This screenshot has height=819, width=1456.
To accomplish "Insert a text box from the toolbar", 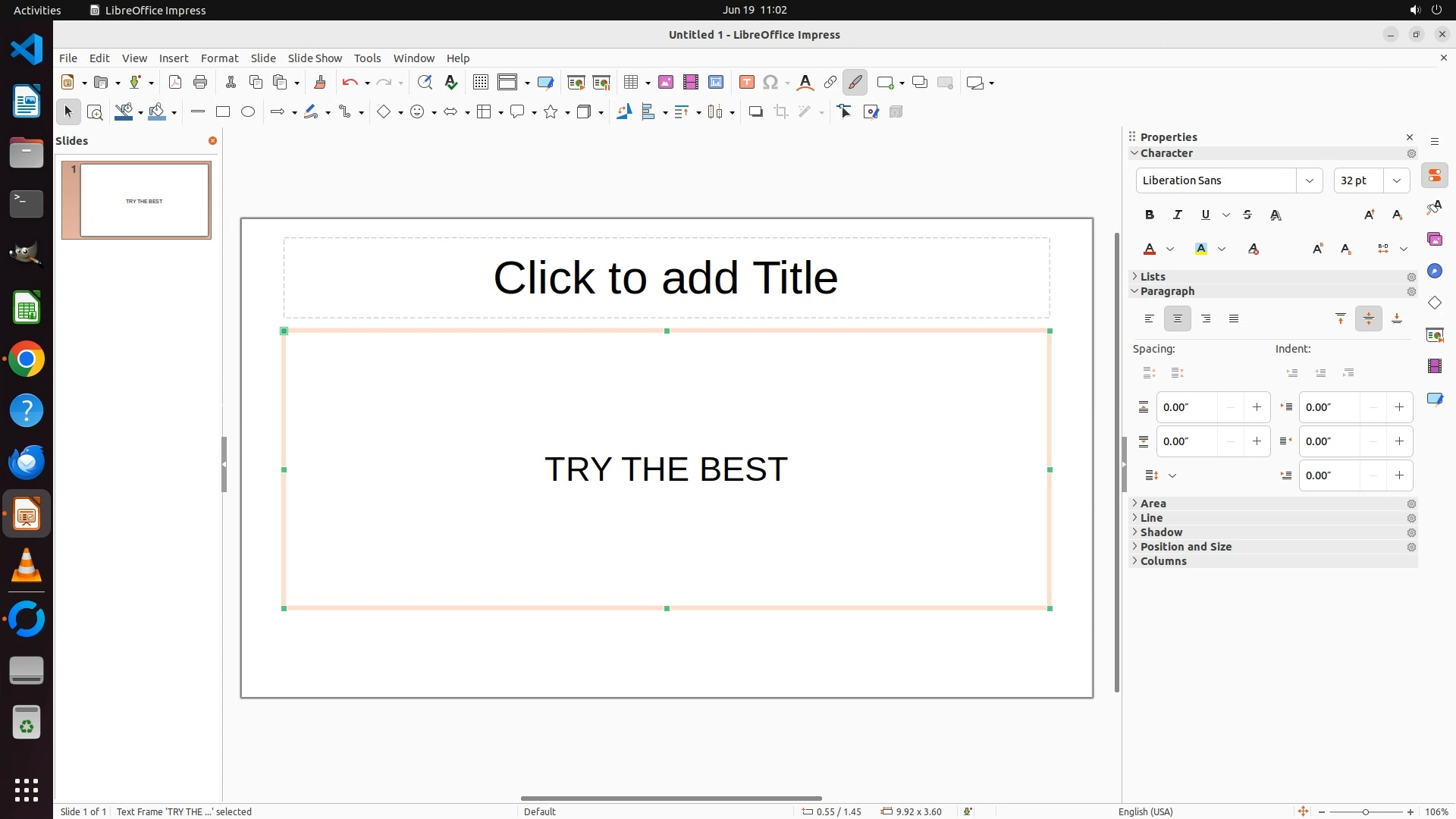I will pyautogui.click(x=746, y=83).
